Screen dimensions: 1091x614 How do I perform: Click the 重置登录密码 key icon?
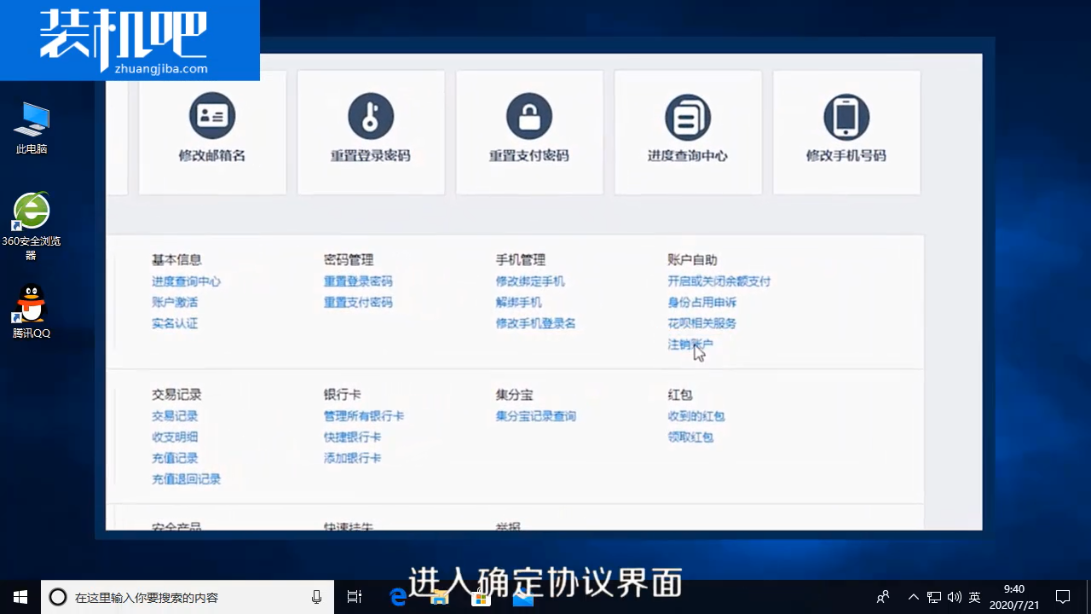tap(370, 117)
